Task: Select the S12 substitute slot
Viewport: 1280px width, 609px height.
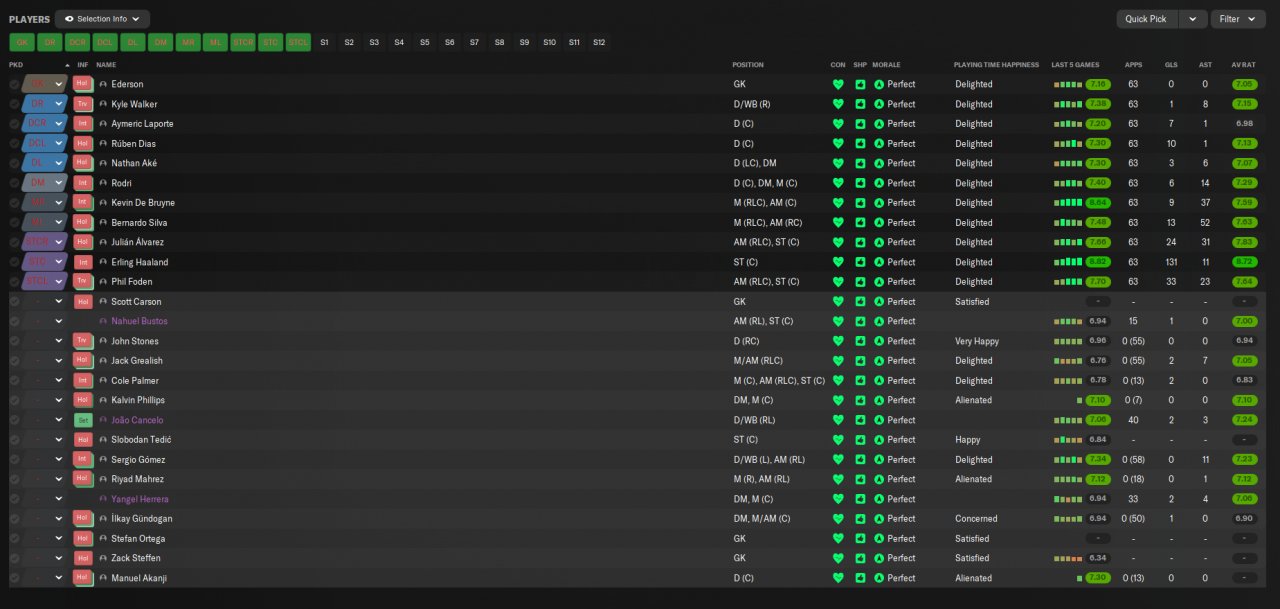Action: 599,42
